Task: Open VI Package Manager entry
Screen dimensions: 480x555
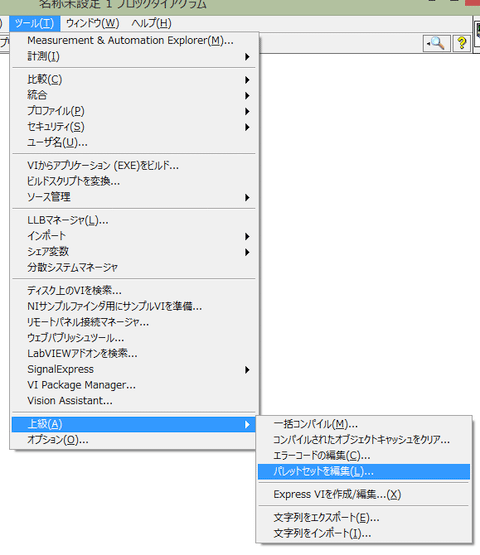Action: [134, 385]
